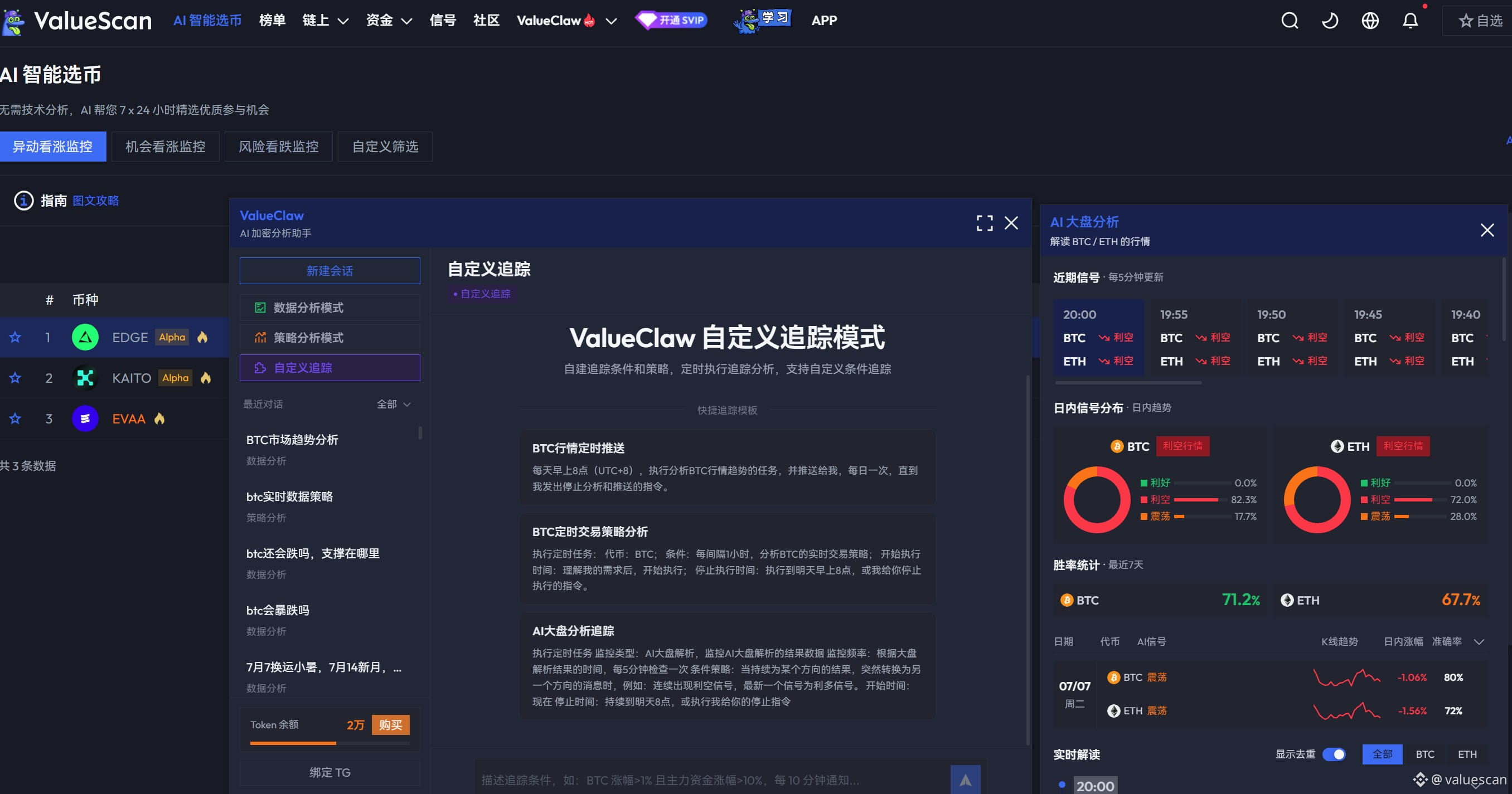Image resolution: width=1512 pixels, height=794 pixels.
Task: Filter 实时解读 by ETH
Action: click(1467, 754)
